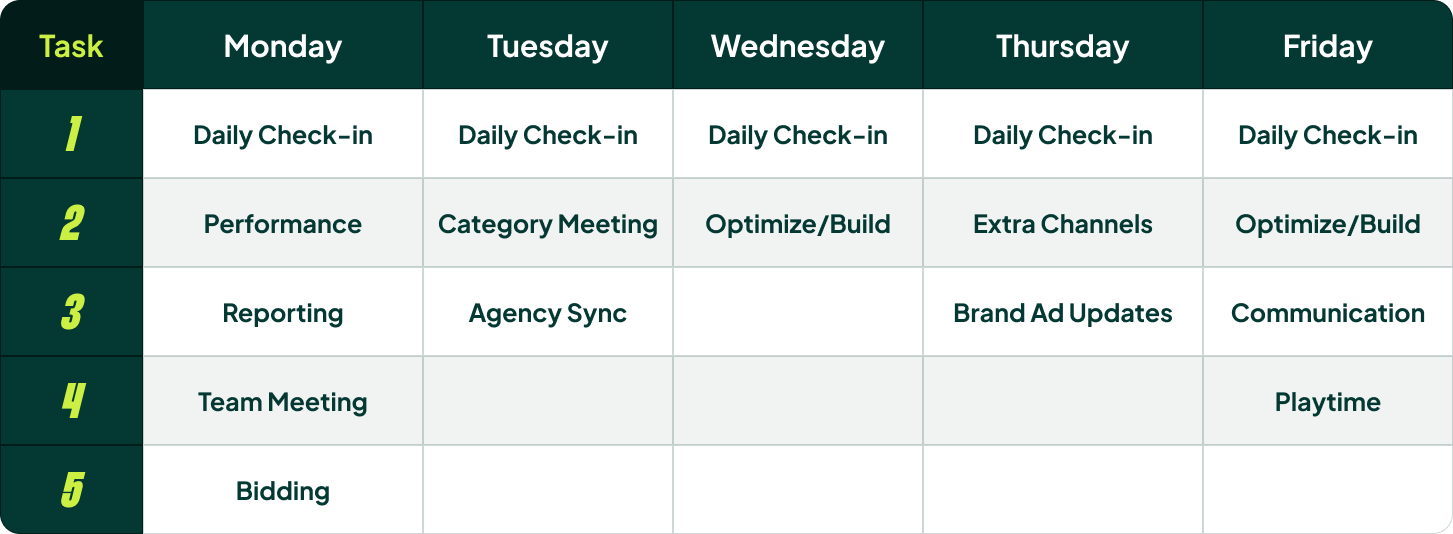Click the task number 3 row label
The image size is (1453, 534).
point(71,313)
